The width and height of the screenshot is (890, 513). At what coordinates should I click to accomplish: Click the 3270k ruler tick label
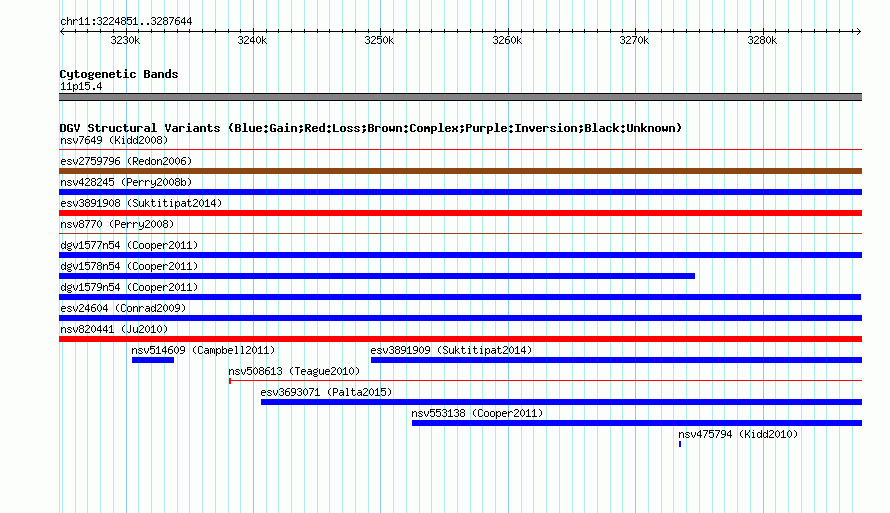(x=634, y=40)
